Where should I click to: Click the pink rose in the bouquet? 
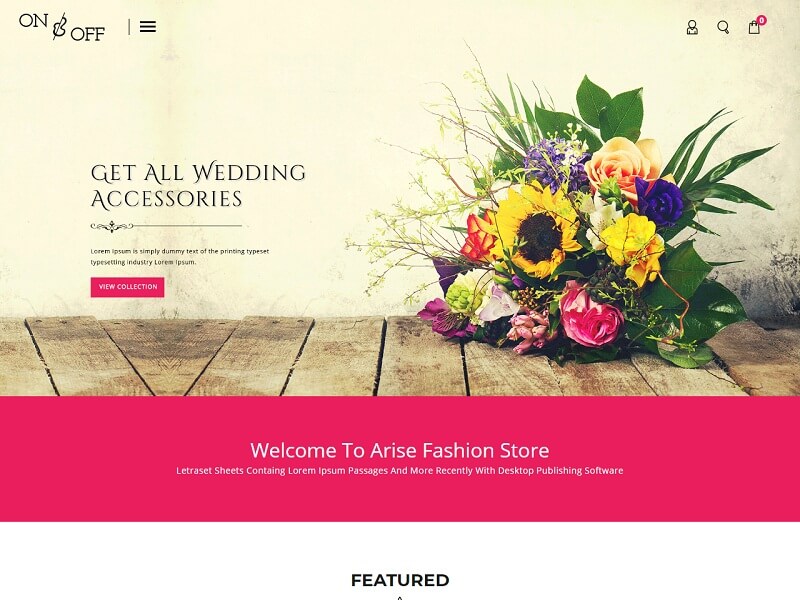(x=591, y=318)
